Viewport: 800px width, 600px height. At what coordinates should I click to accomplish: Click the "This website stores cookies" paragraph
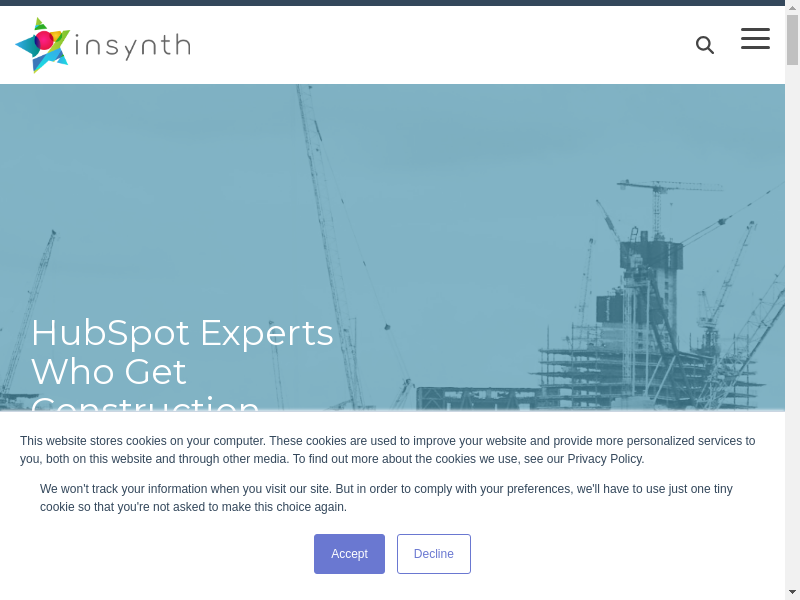click(x=387, y=450)
